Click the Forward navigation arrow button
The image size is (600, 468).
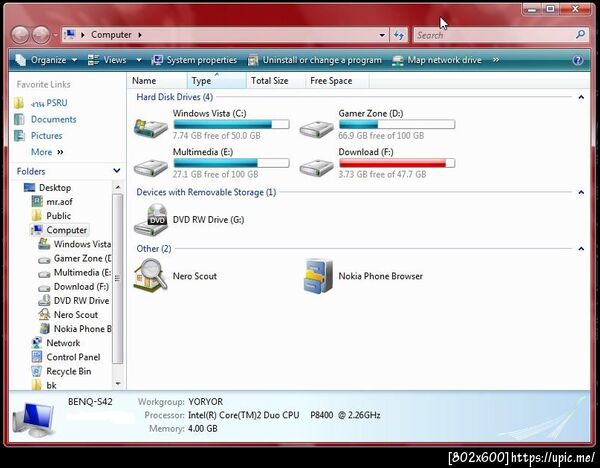point(41,35)
